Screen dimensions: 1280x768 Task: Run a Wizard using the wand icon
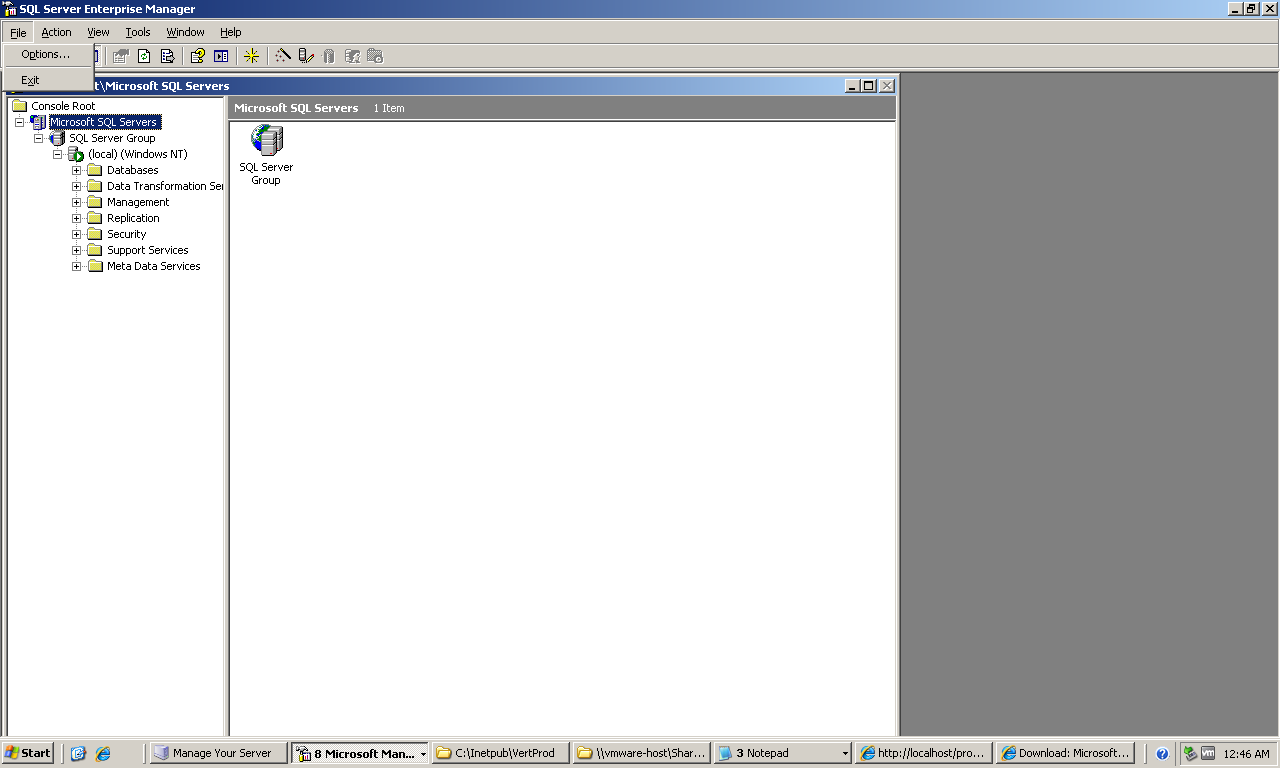click(283, 56)
